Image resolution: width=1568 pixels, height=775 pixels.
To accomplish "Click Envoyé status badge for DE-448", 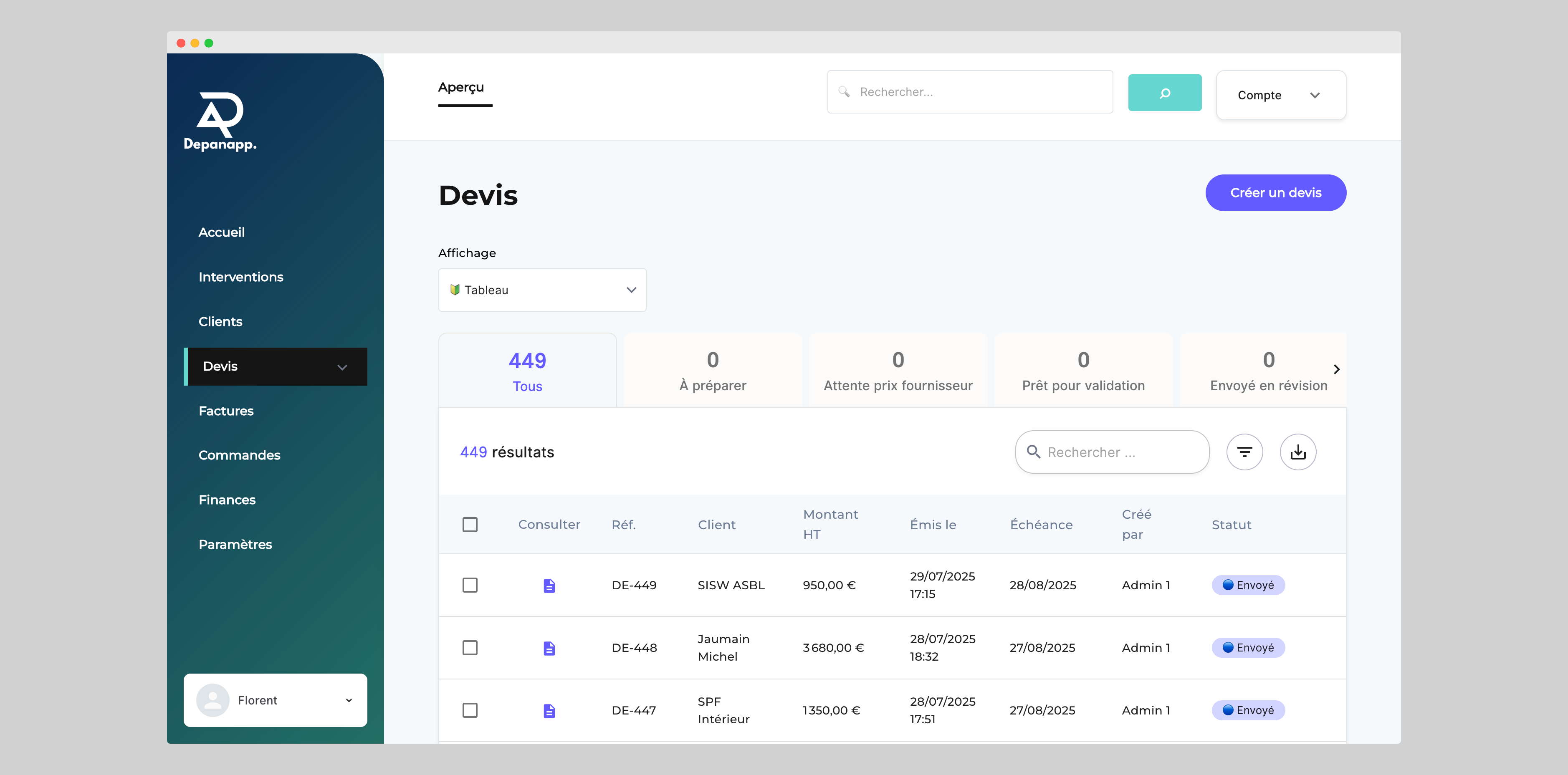I will point(1248,648).
